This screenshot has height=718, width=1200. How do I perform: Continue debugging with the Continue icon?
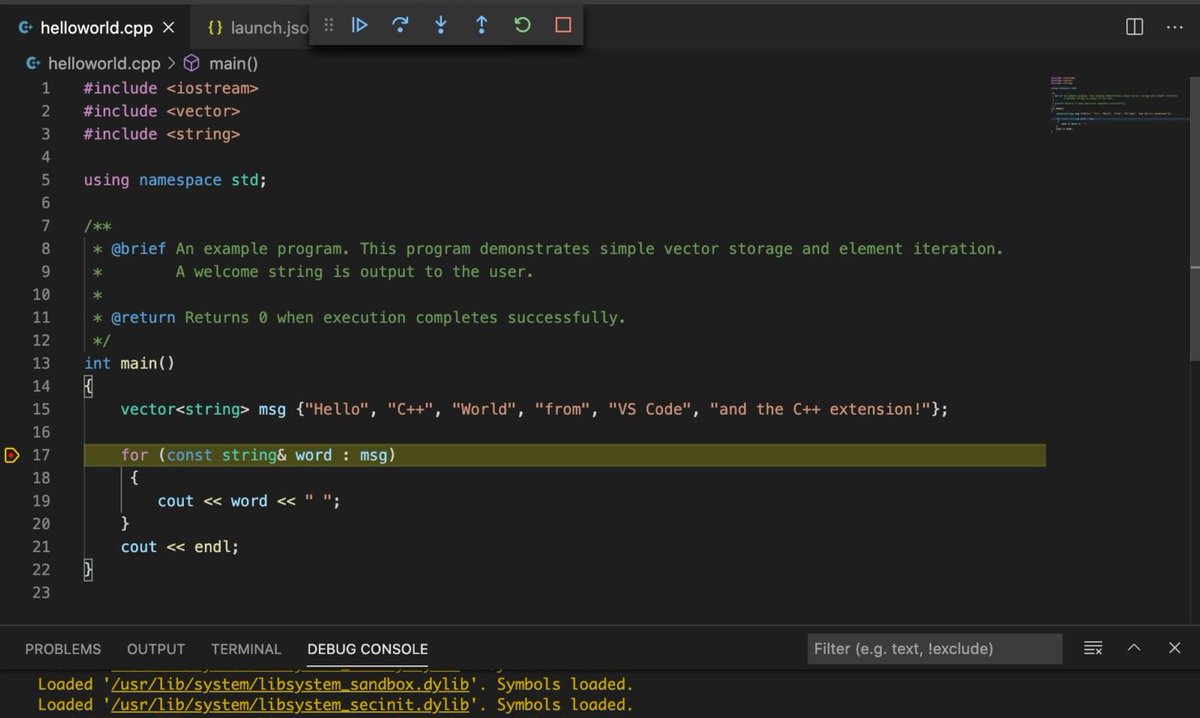point(360,26)
